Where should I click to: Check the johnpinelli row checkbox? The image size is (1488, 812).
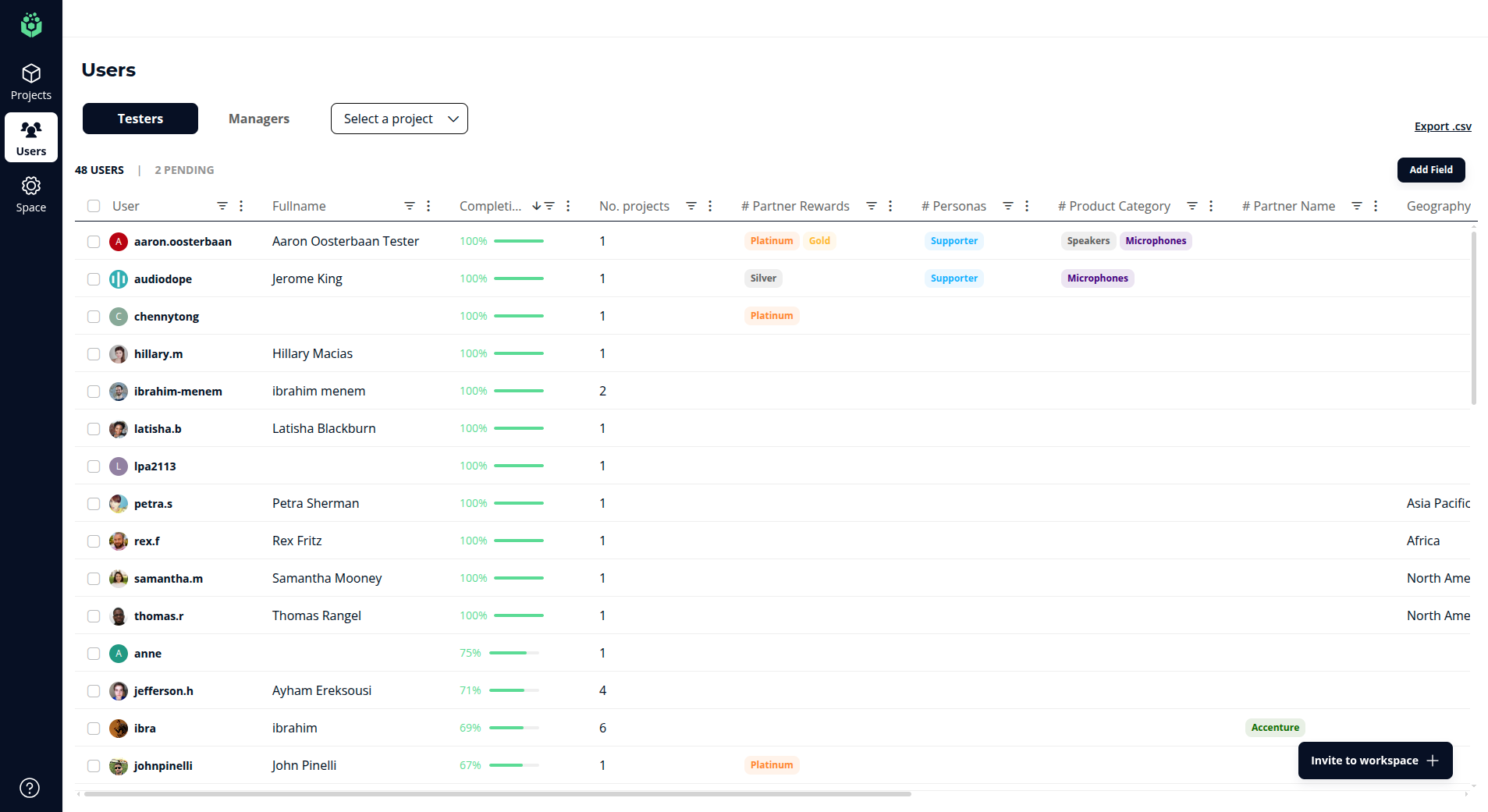[x=94, y=766]
